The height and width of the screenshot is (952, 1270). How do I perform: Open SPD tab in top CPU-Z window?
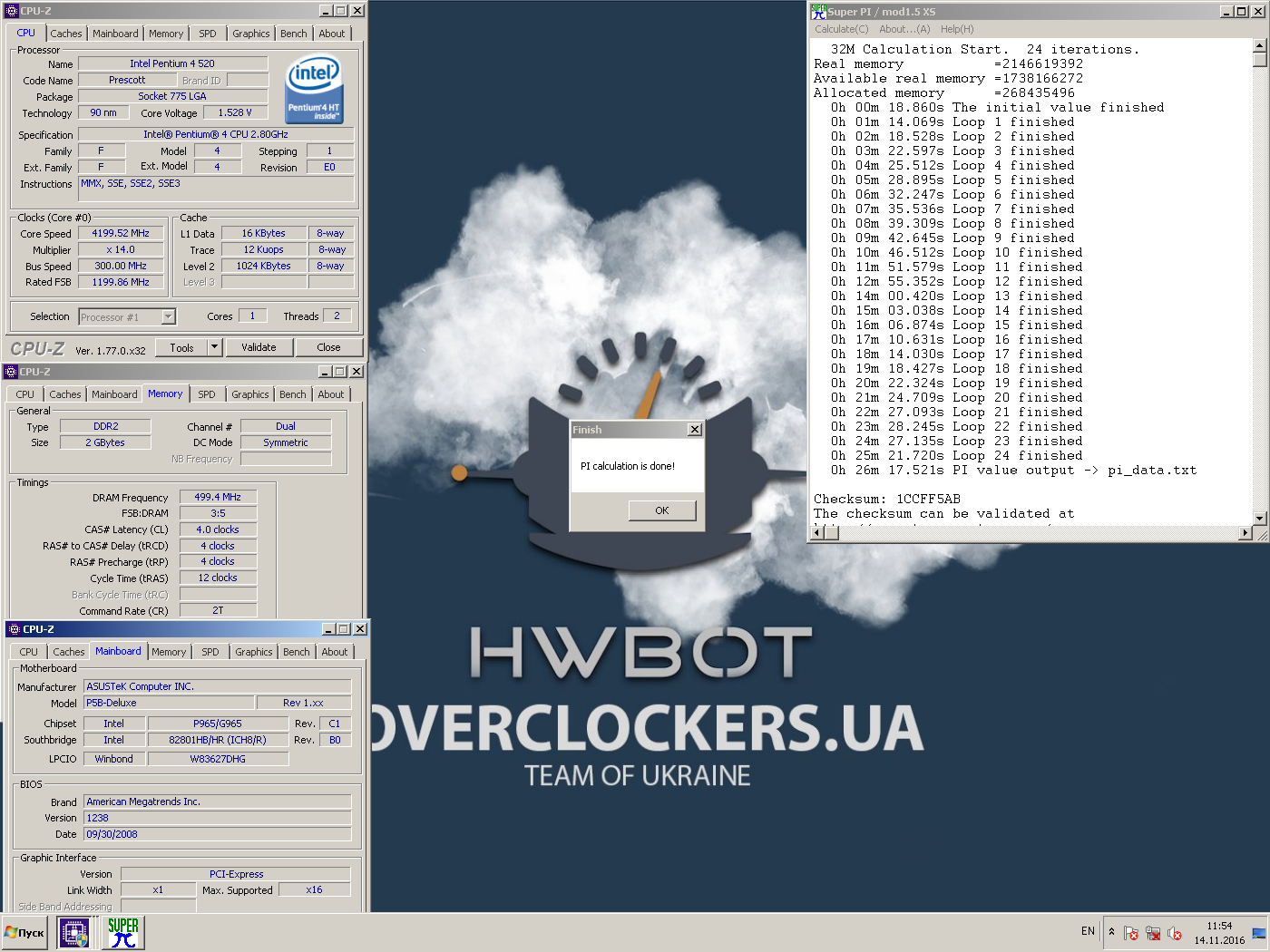point(208,34)
